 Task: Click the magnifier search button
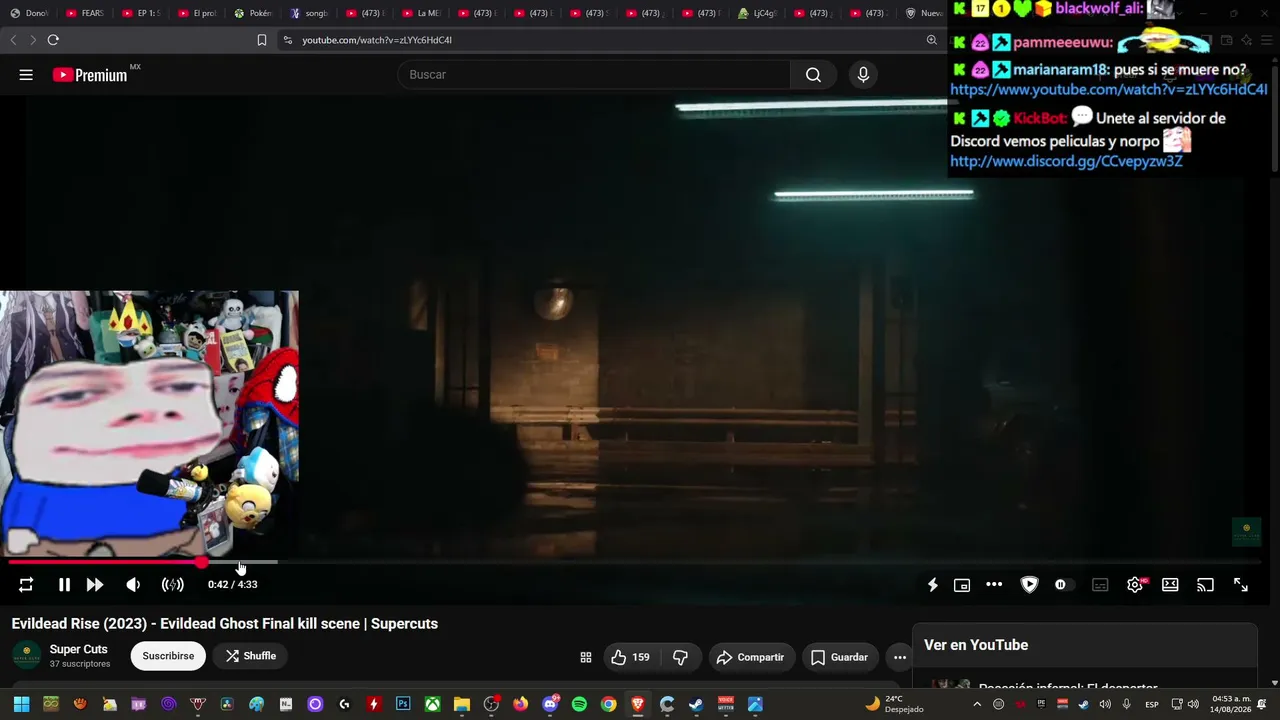pos(813,75)
